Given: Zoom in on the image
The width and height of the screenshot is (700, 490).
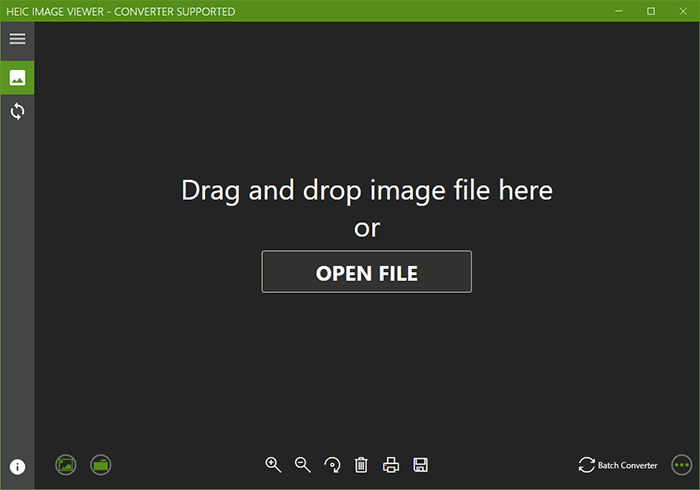Looking at the screenshot, I should click(x=272, y=464).
